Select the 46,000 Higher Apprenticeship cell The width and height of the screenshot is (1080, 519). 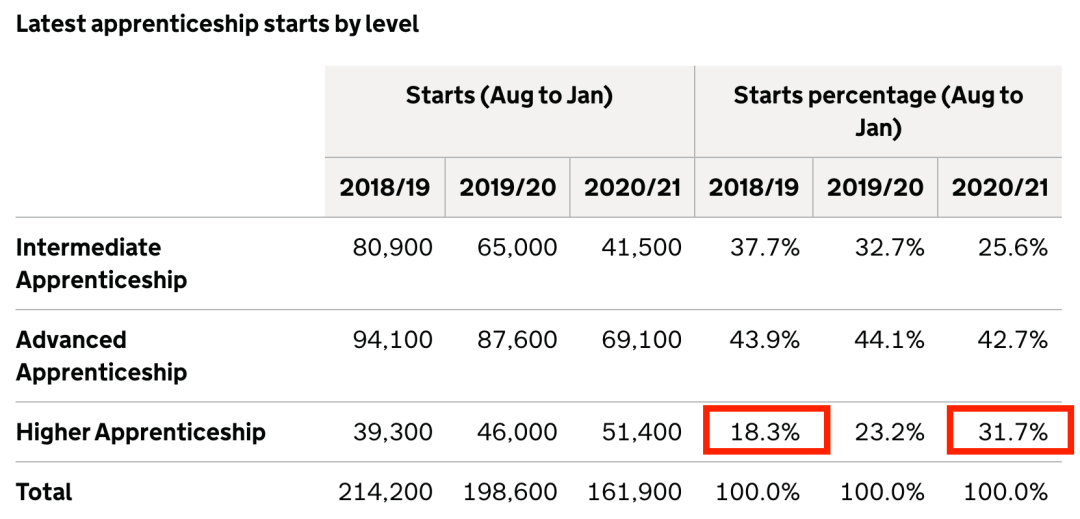pos(517,432)
